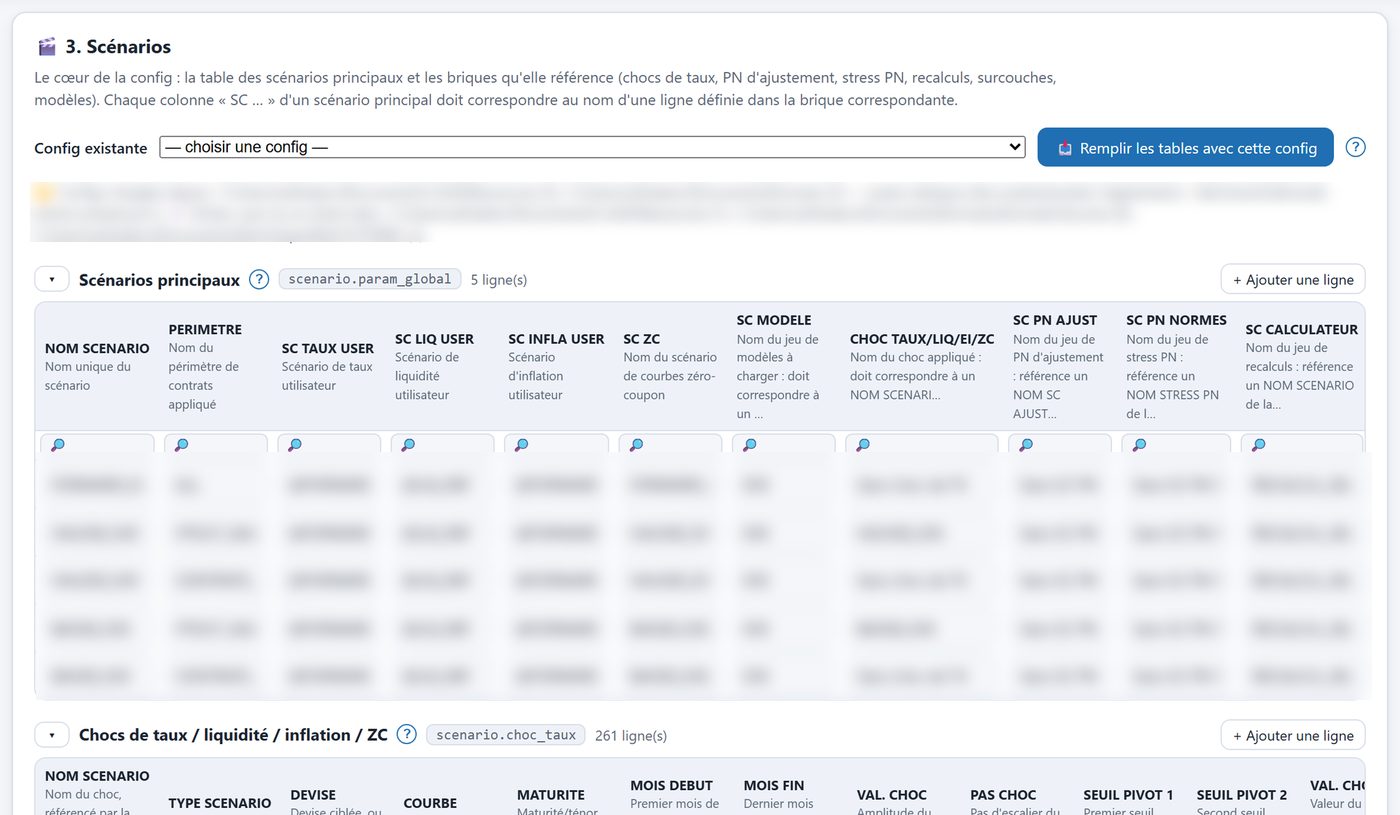Open the Config existante dropdown
The height and width of the screenshot is (815, 1400).
coord(592,147)
